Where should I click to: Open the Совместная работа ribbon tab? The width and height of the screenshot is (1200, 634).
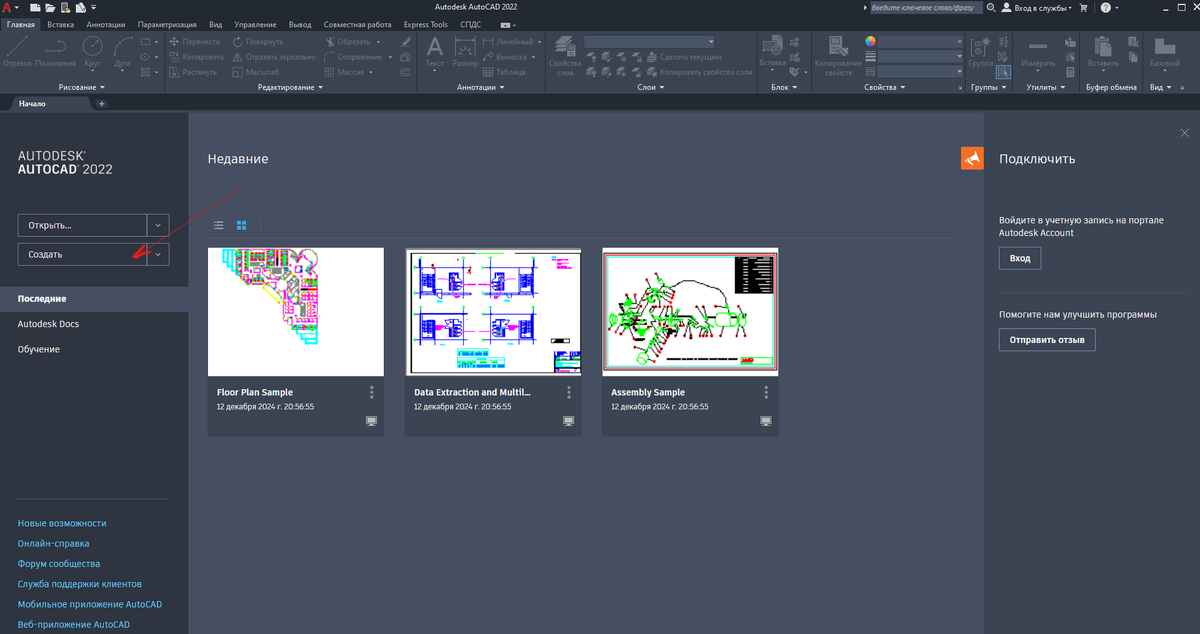[x=357, y=23]
